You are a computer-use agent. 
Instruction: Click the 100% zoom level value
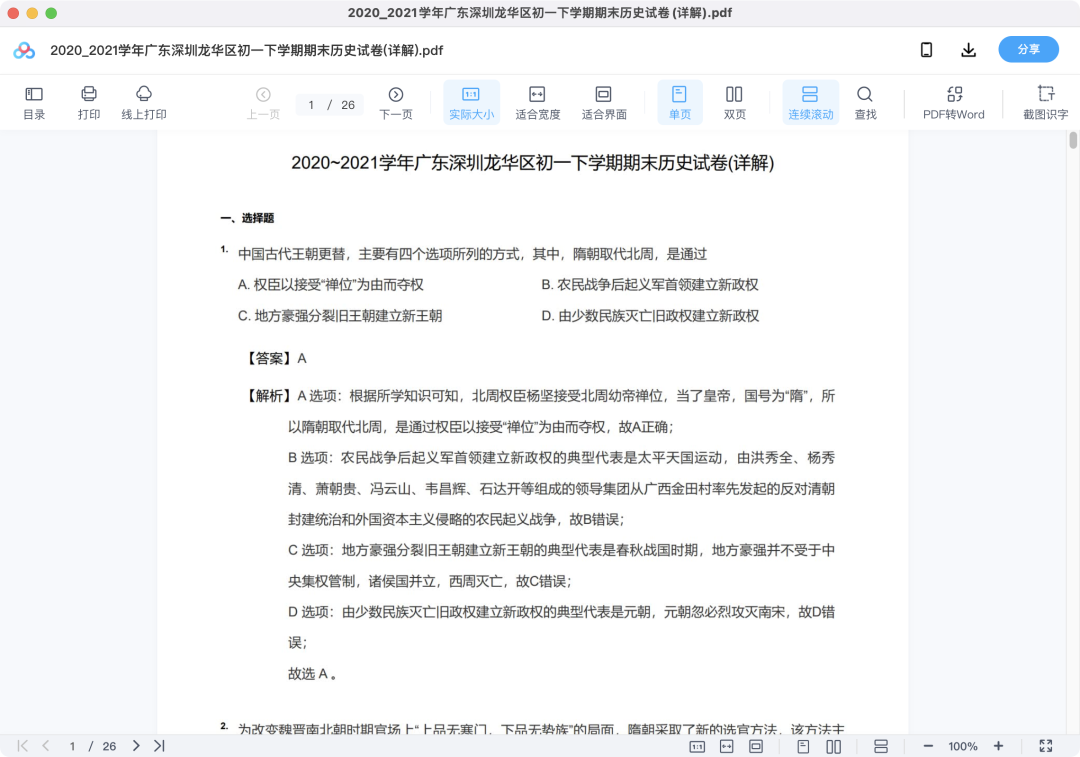pos(963,746)
